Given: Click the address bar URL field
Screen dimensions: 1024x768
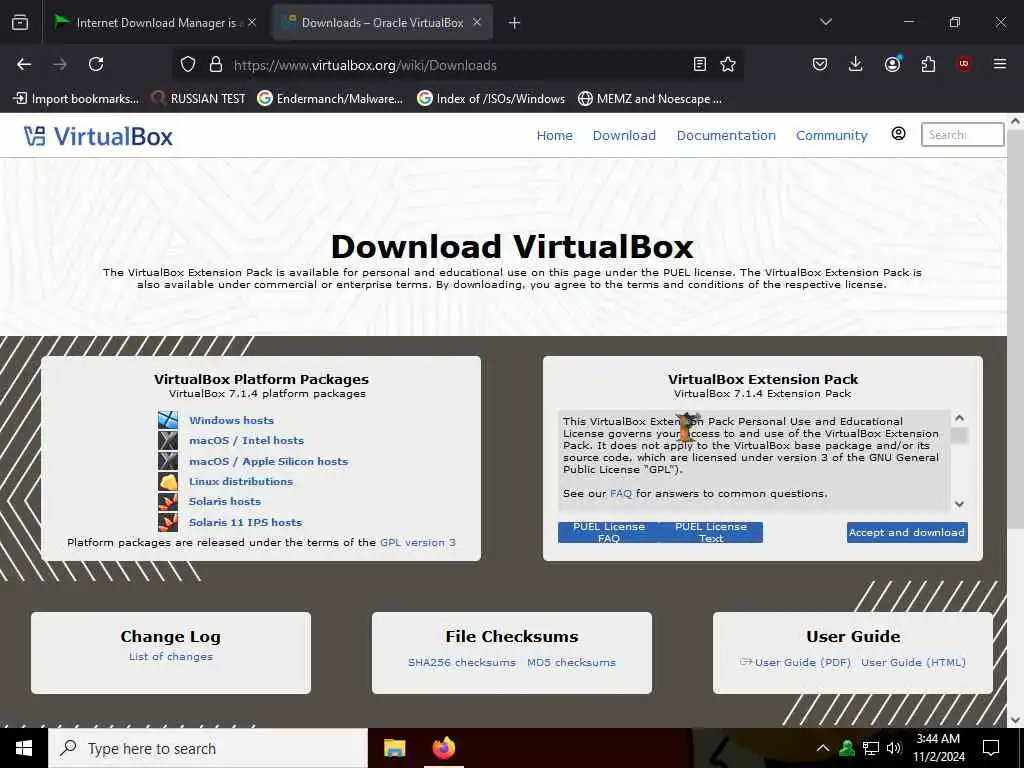Looking at the screenshot, I should (457, 65).
